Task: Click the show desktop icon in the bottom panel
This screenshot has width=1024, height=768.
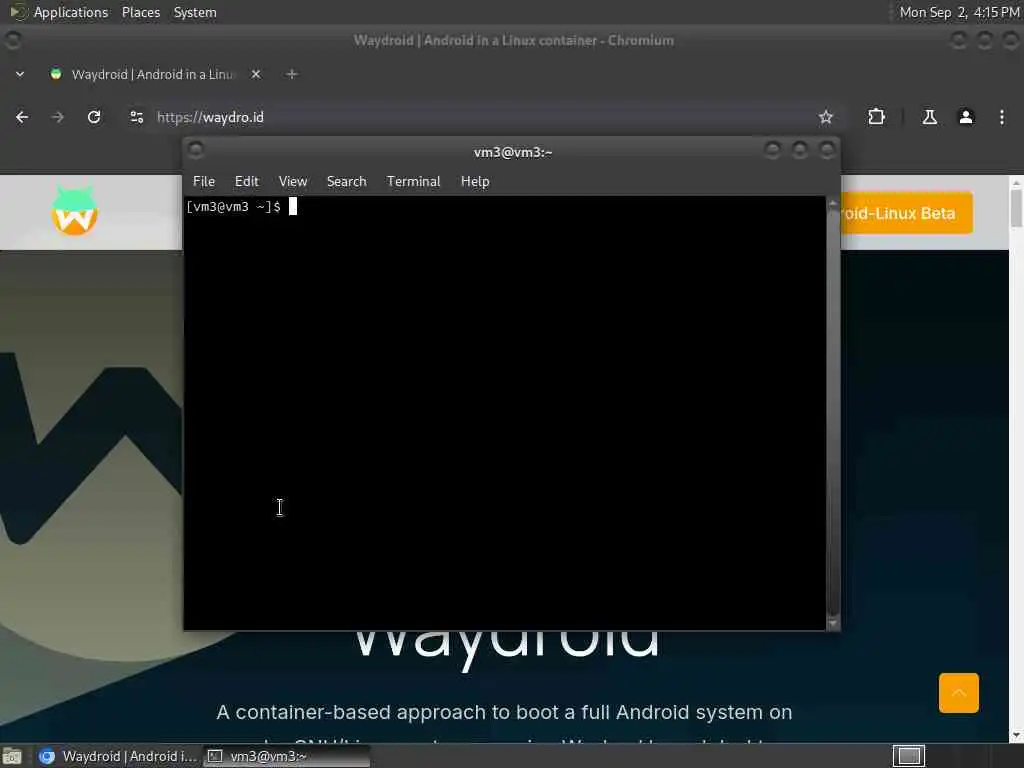Action: click(x=12, y=757)
